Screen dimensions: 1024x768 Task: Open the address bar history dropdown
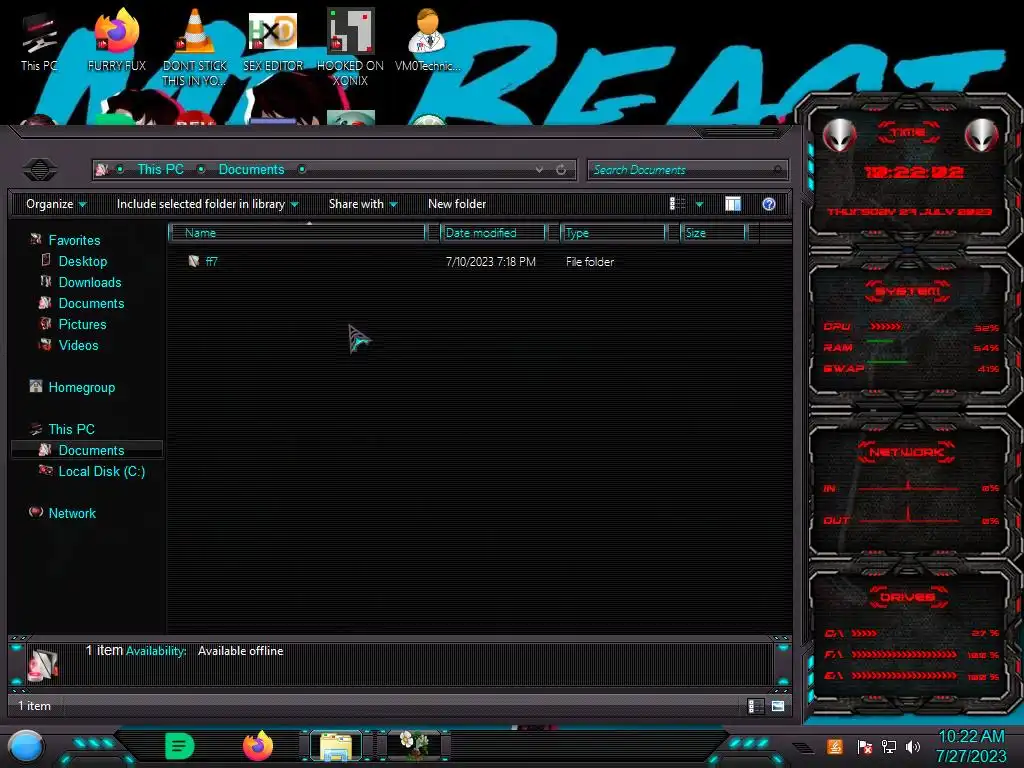point(539,170)
